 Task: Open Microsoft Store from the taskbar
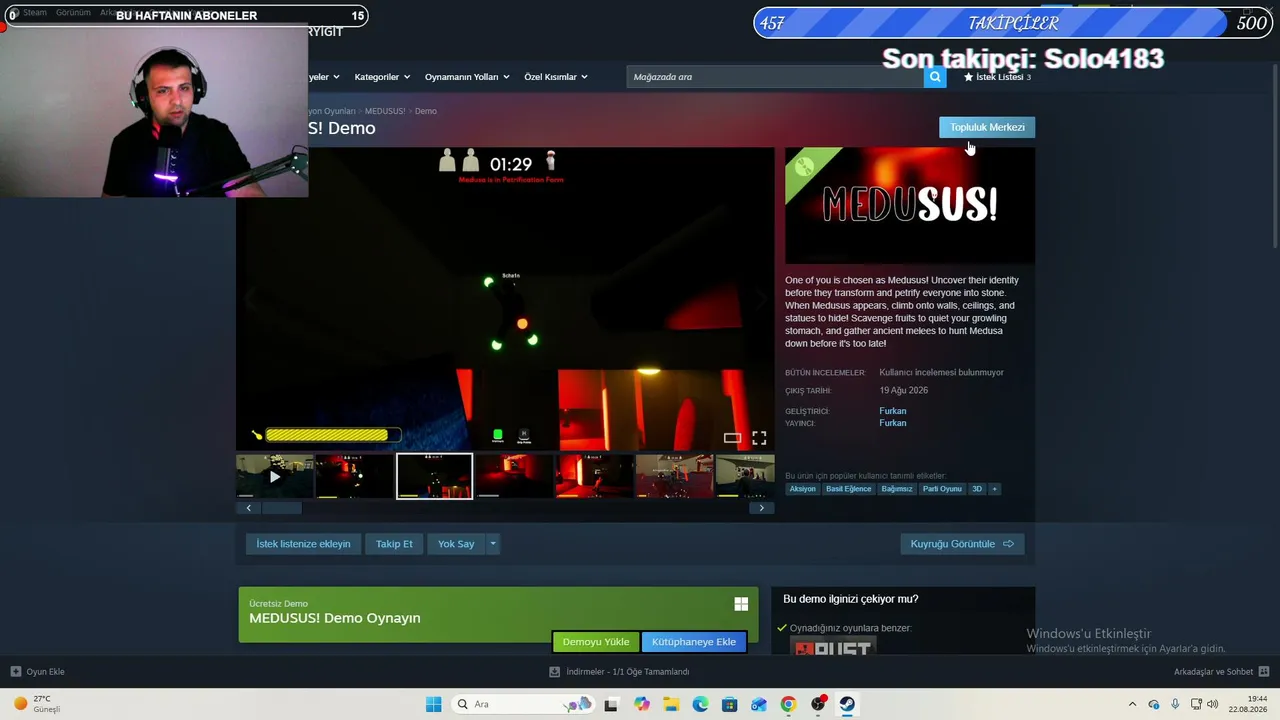[x=730, y=704]
